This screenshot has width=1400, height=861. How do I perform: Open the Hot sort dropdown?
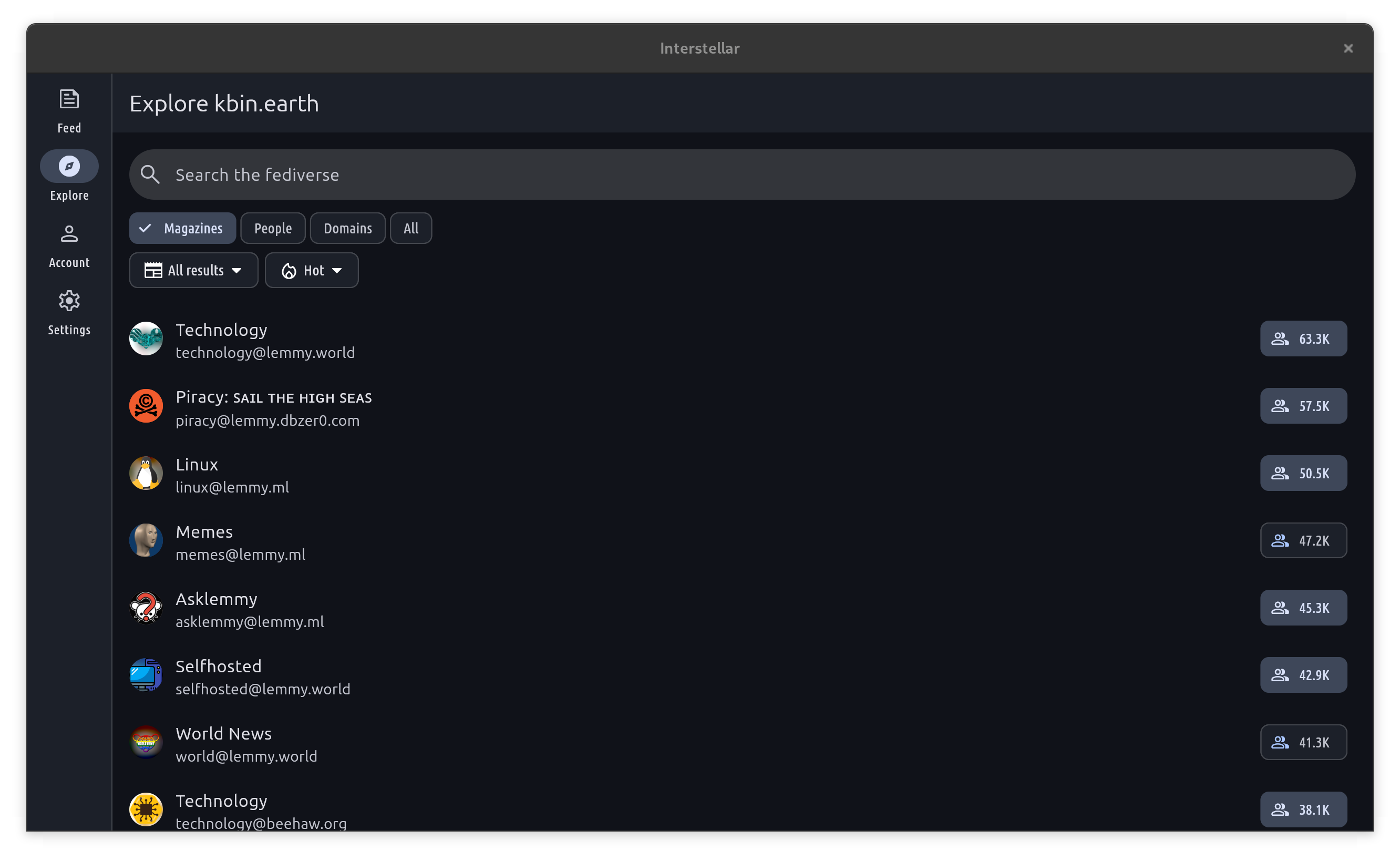point(312,271)
